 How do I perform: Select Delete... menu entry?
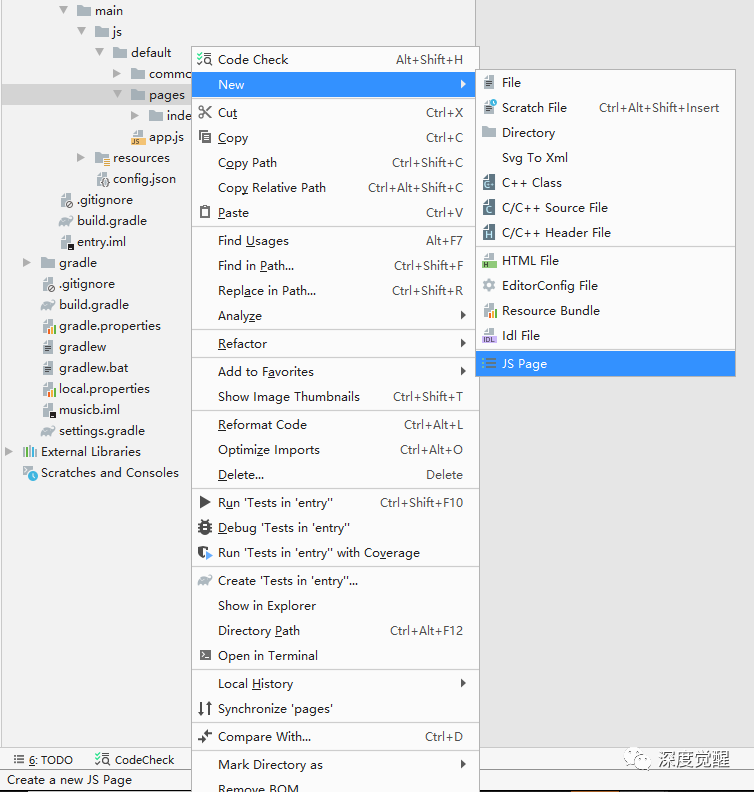click(x=335, y=474)
